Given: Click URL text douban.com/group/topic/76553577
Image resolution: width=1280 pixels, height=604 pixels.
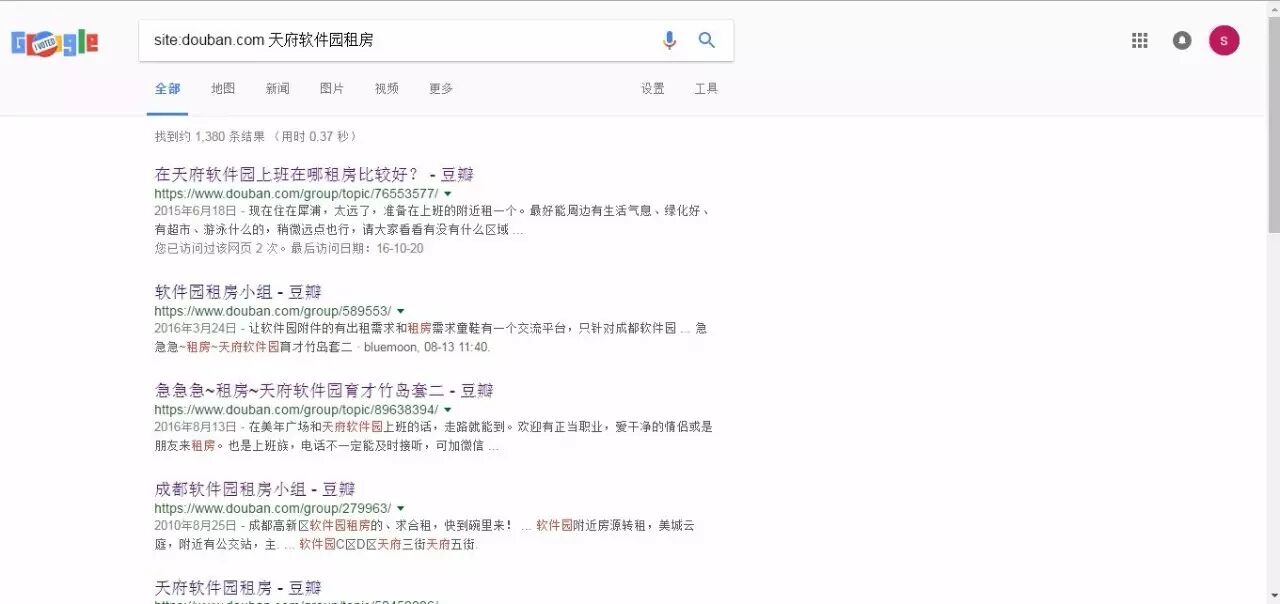Looking at the screenshot, I should pyautogui.click(x=296, y=194).
